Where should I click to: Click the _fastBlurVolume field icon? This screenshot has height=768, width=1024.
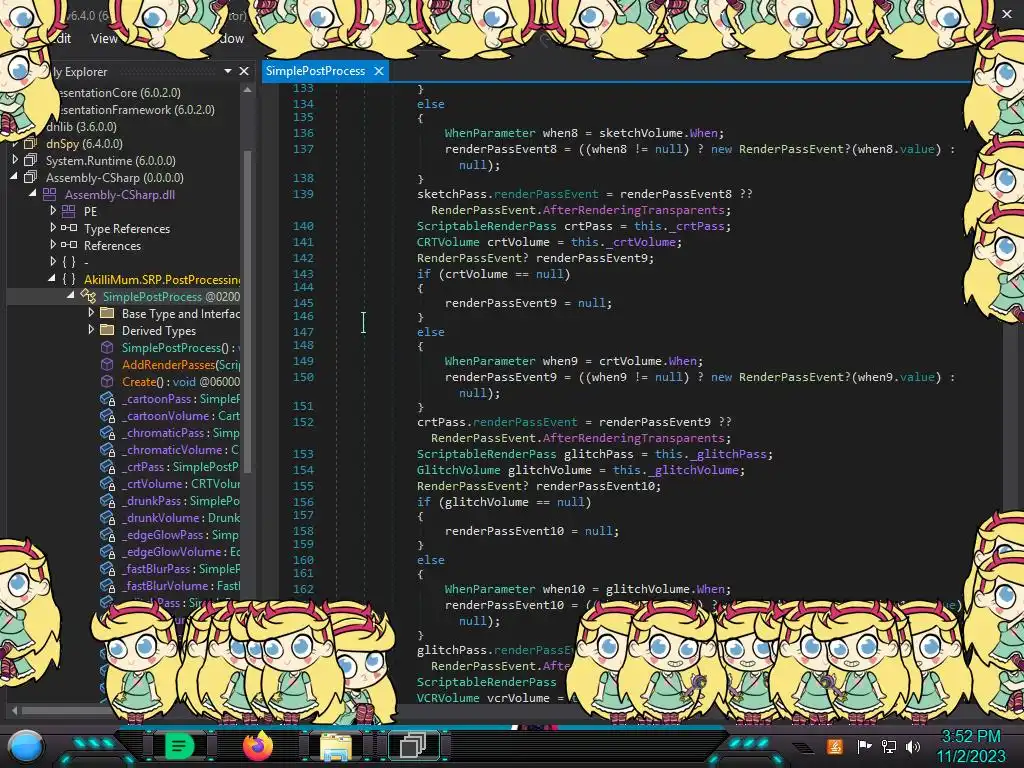pos(108,586)
